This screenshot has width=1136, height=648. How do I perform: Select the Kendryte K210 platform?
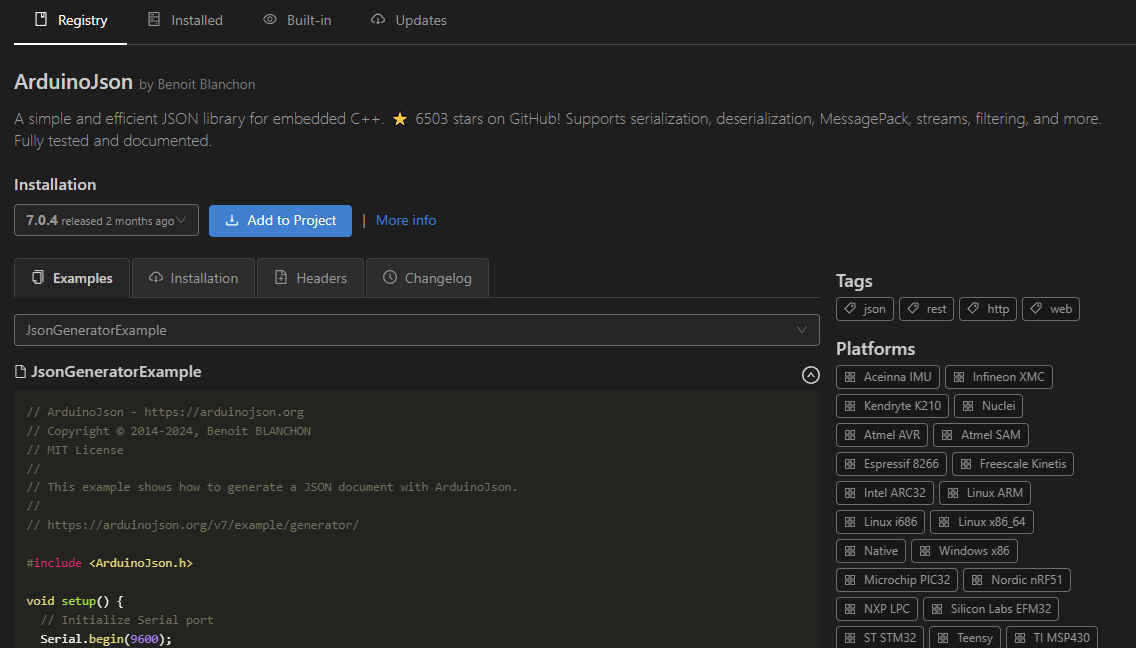(893, 406)
